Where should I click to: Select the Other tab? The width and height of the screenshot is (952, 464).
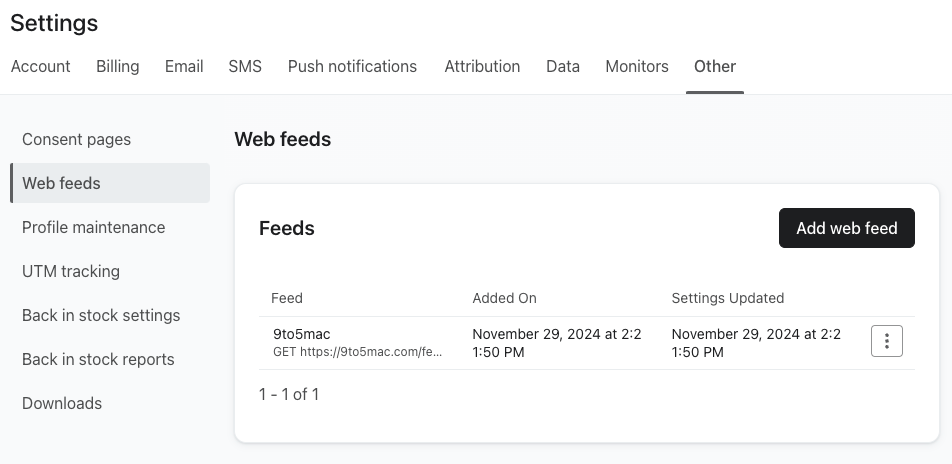coord(715,66)
